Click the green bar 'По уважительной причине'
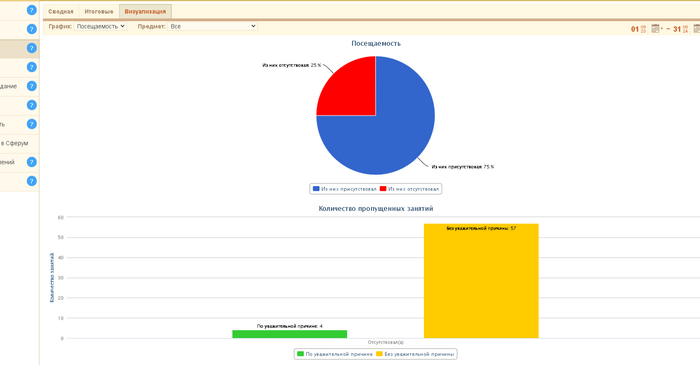This screenshot has height=365, width=700. [x=290, y=334]
